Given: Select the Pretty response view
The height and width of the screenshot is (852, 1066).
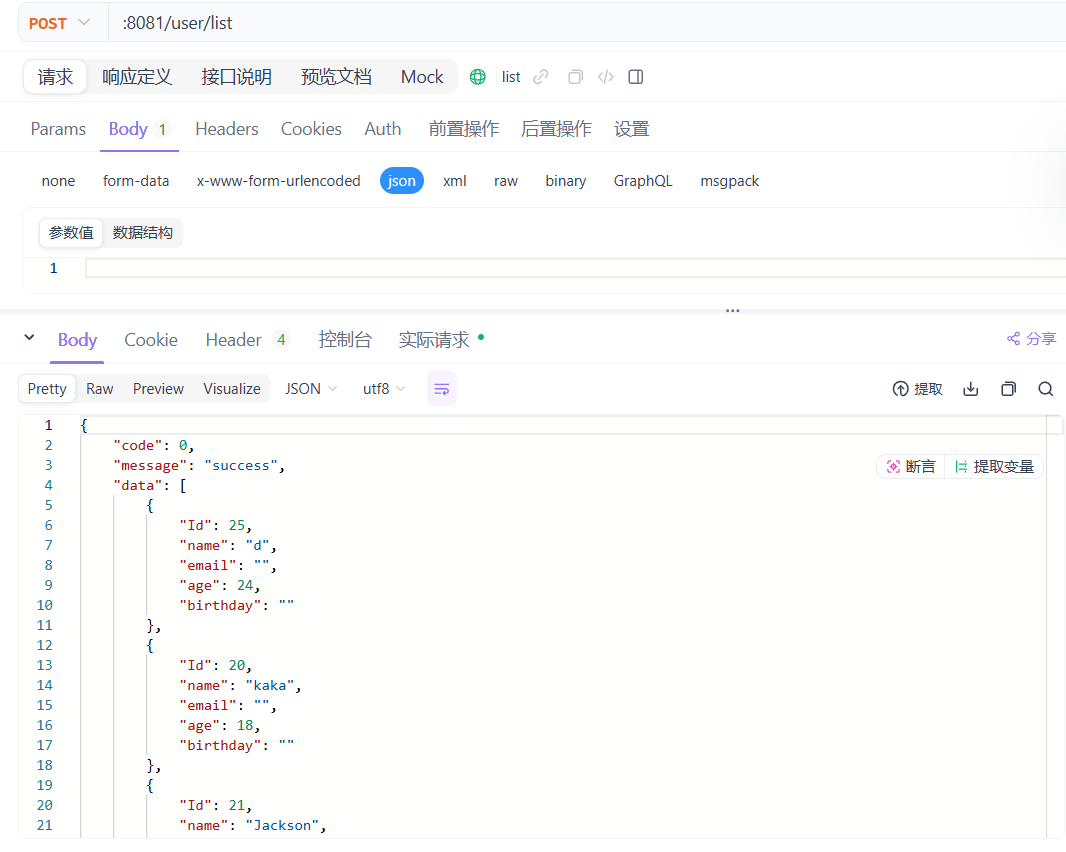Looking at the screenshot, I should (47, 389).
